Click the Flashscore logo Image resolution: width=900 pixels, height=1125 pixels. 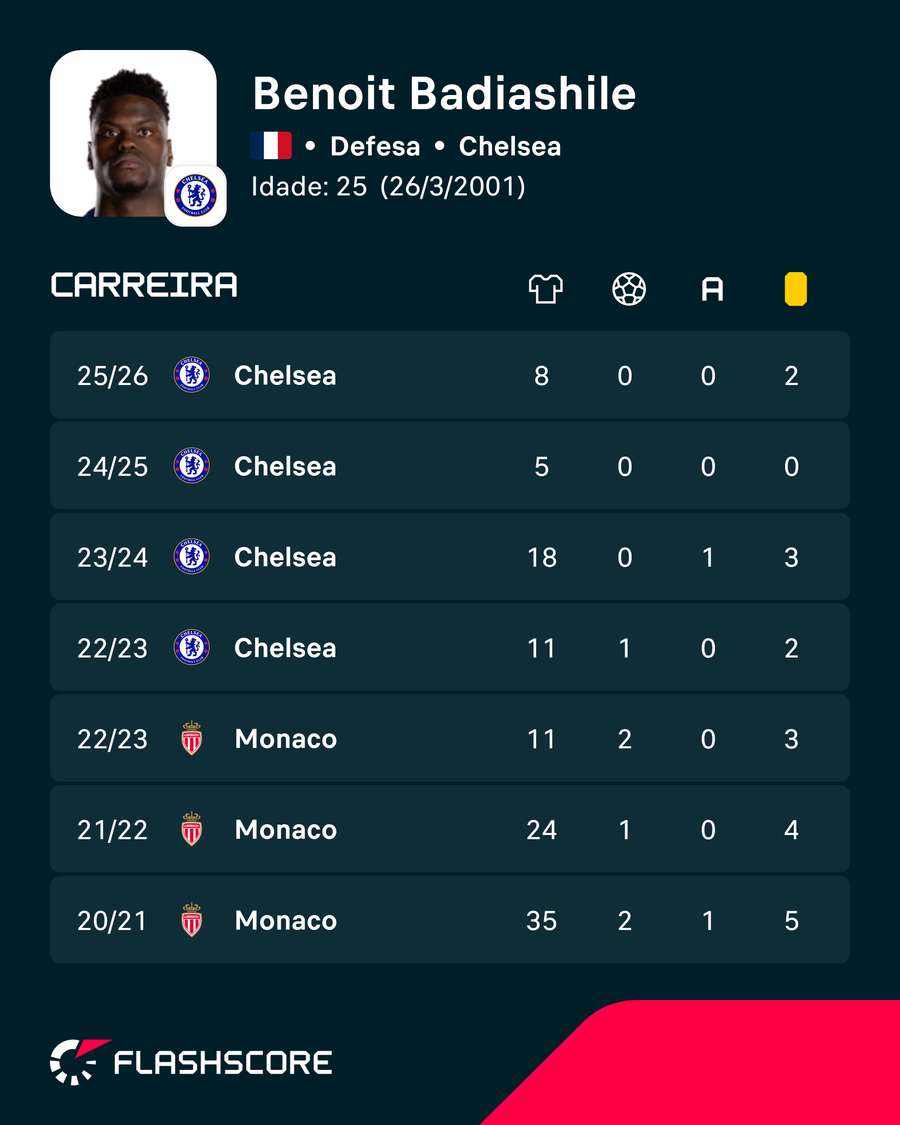(191, 1062)
